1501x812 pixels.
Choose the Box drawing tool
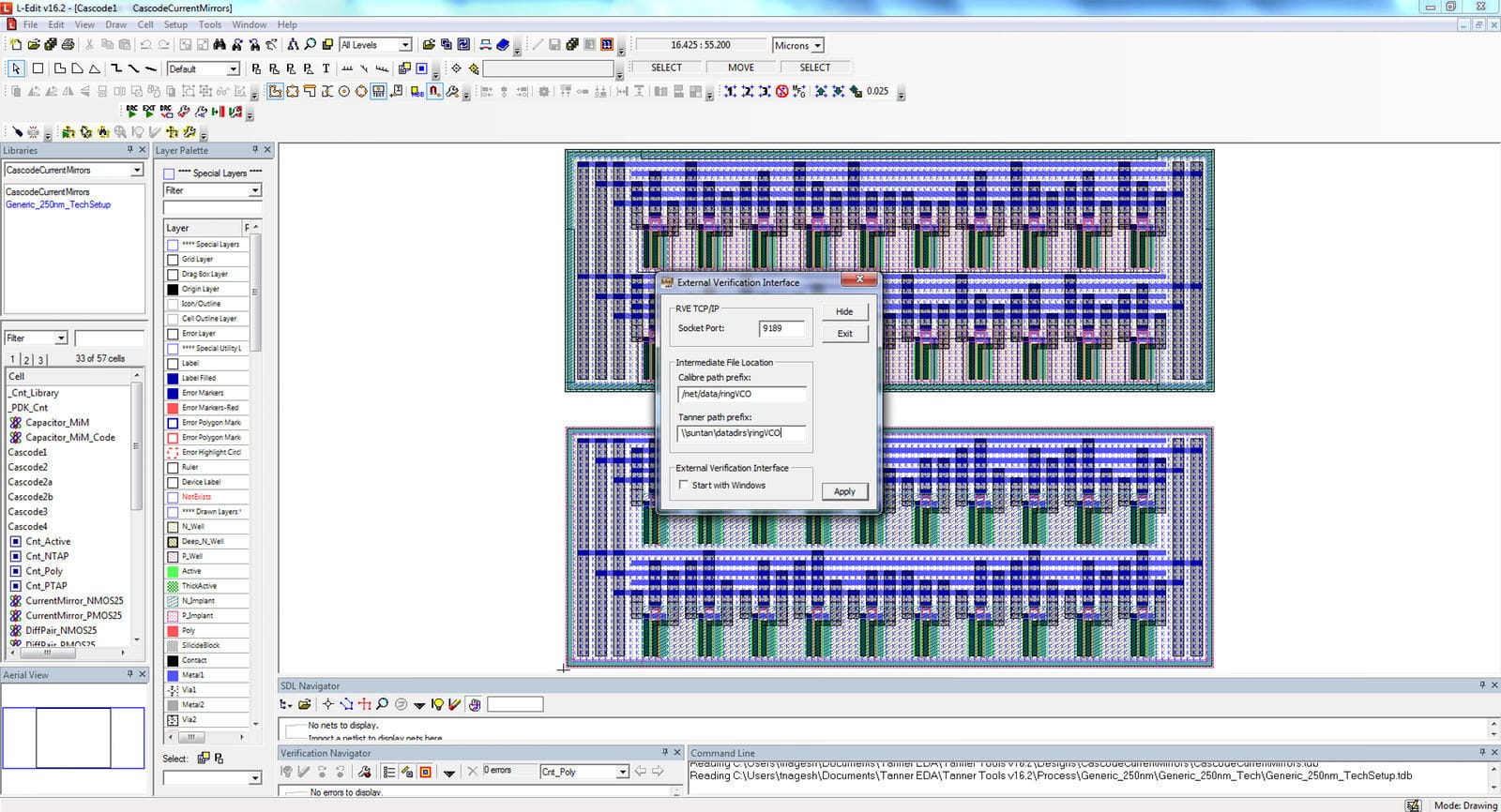click(x=38, y=68)
